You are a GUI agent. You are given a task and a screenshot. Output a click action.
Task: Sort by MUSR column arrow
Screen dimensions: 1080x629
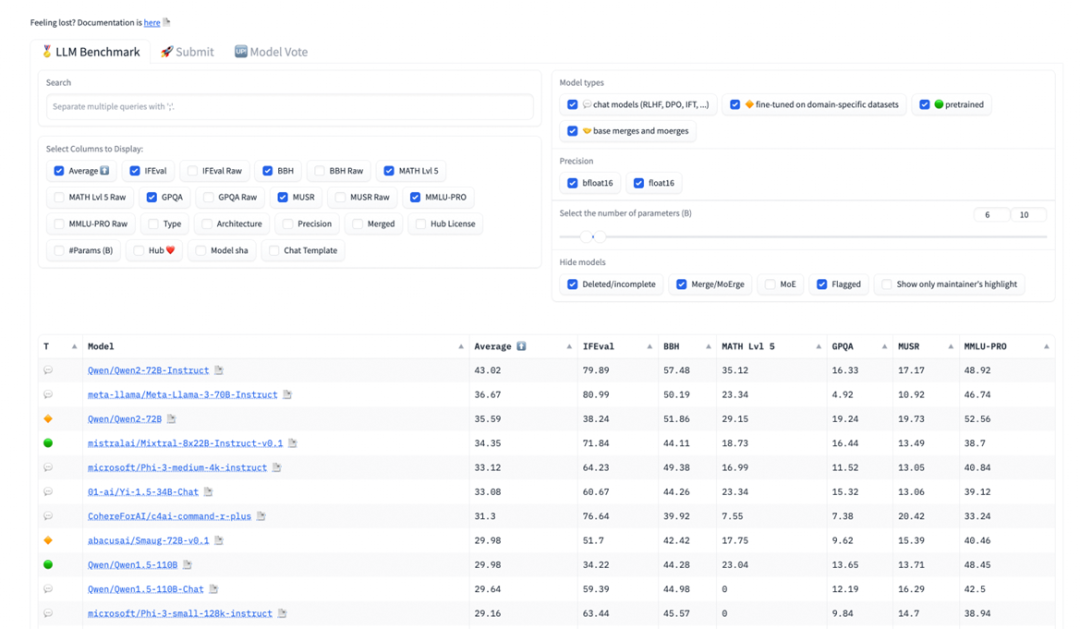[951, 347]
